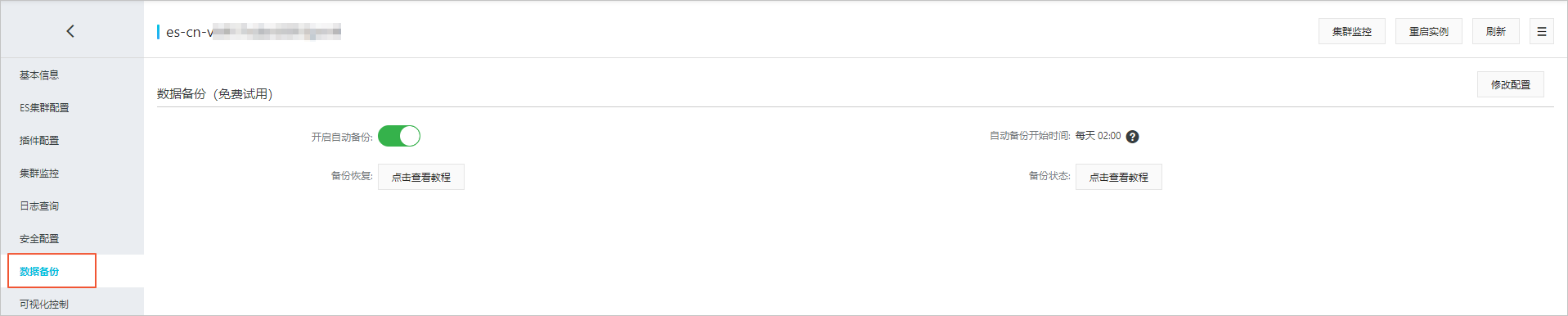Click the 集群监控 top button
This screenshot has height=316, width=1568.
pyautogui.click(x=1351, y=31)
